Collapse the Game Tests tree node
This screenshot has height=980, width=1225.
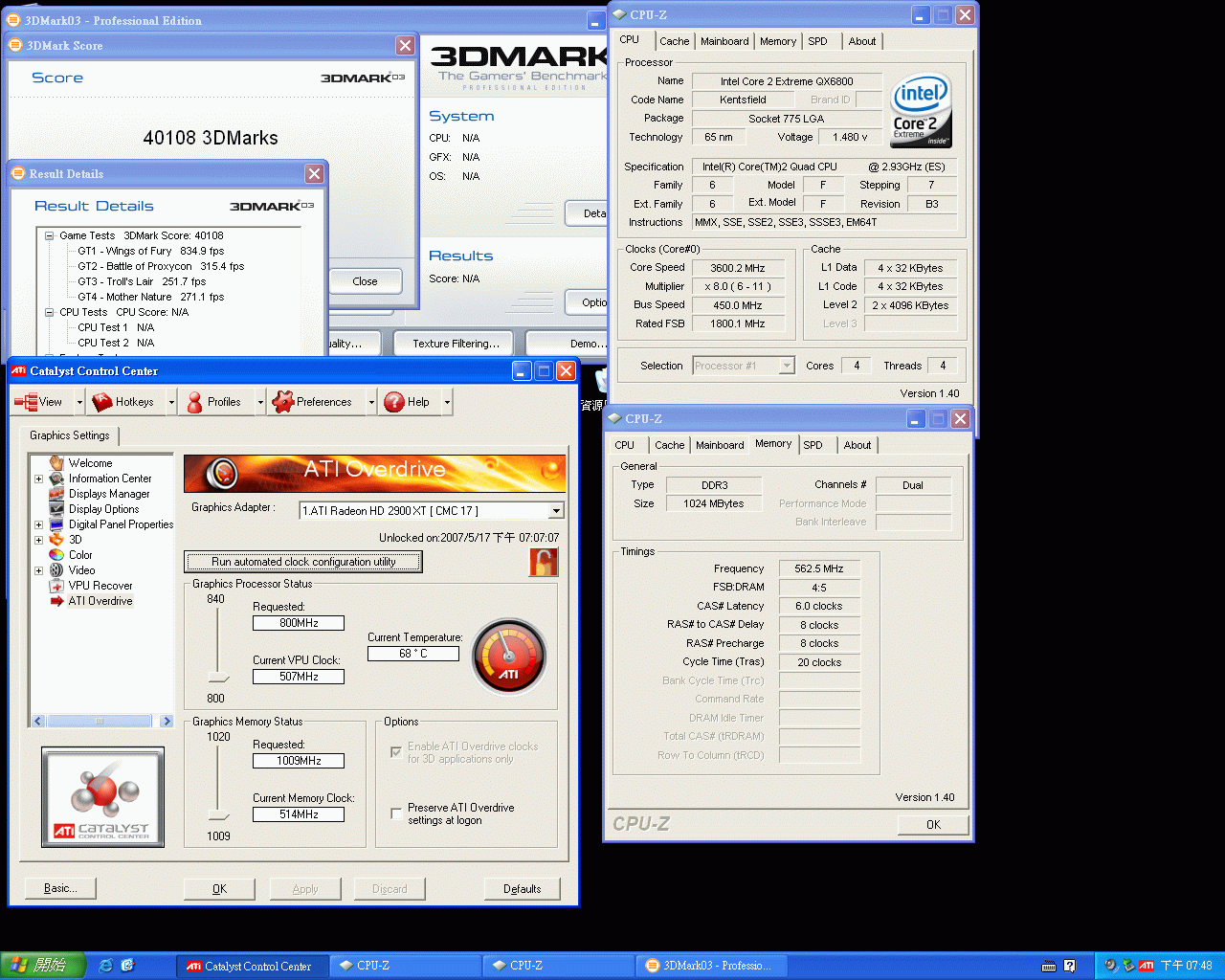(50, 235)
